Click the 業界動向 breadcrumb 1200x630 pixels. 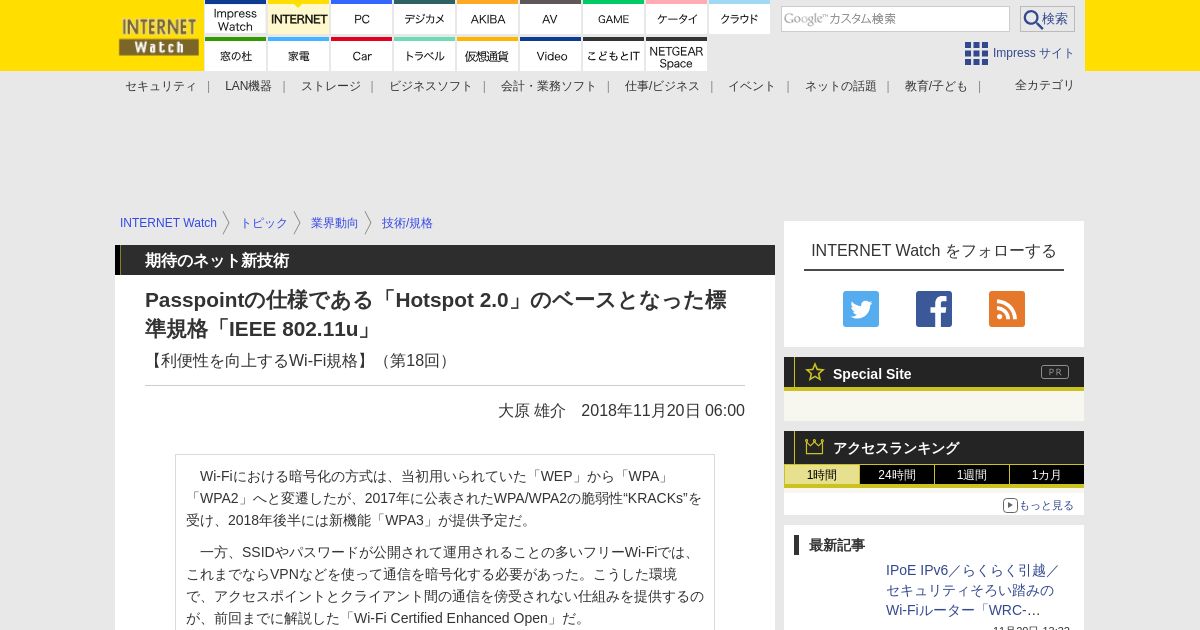coord(335,223)
